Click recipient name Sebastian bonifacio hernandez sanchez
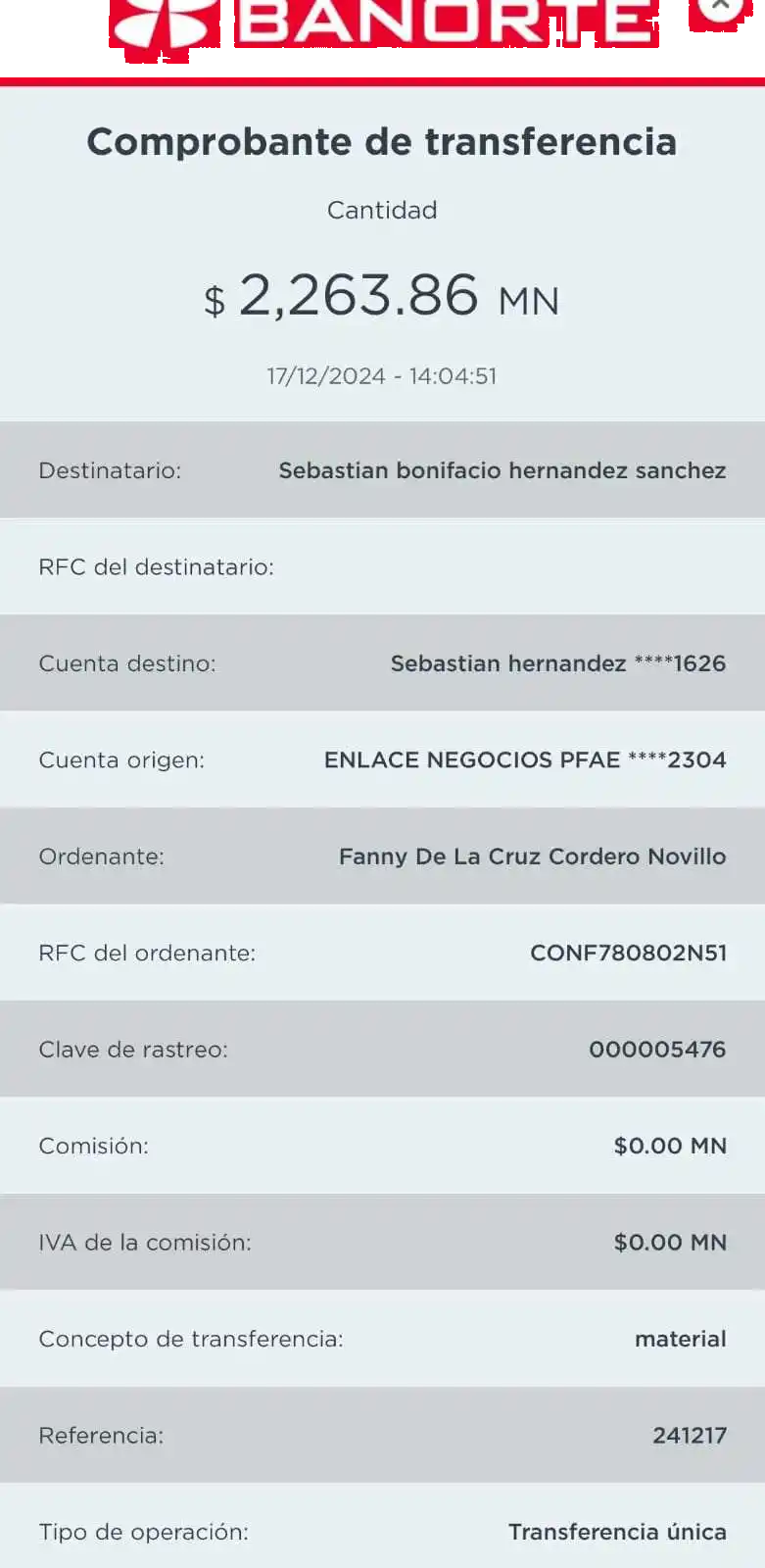Screen dimensions: 765x1568 pos(502,470)
